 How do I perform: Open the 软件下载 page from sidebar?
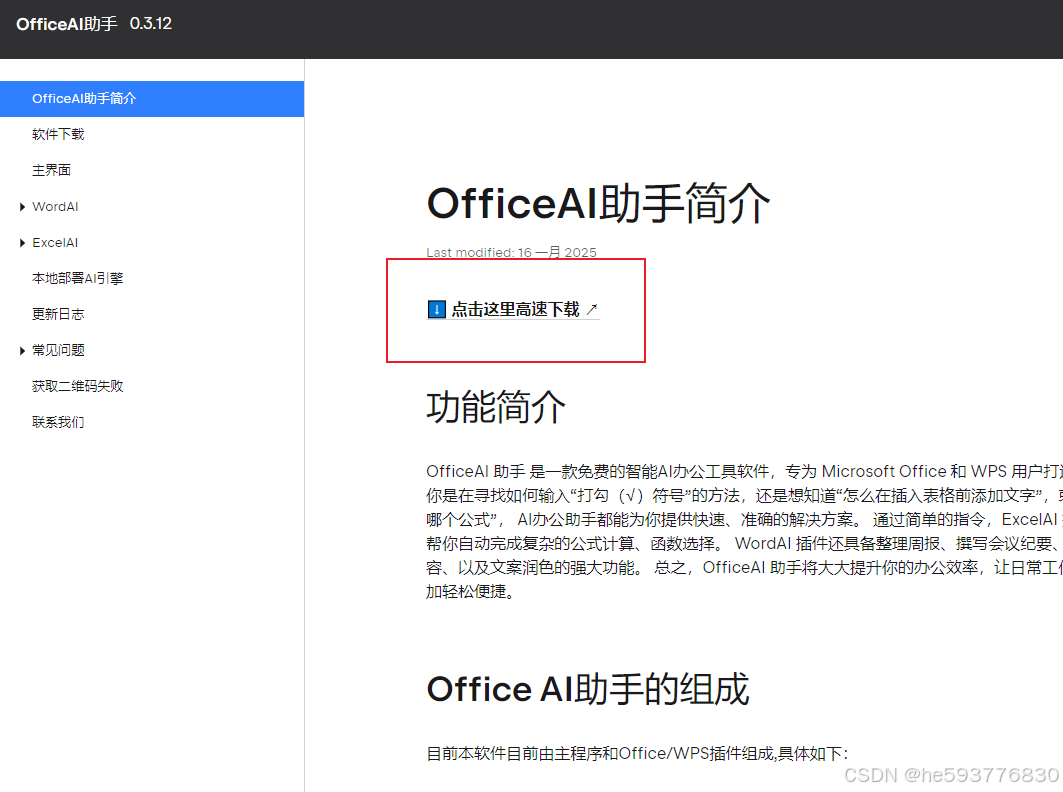[58, 134]
